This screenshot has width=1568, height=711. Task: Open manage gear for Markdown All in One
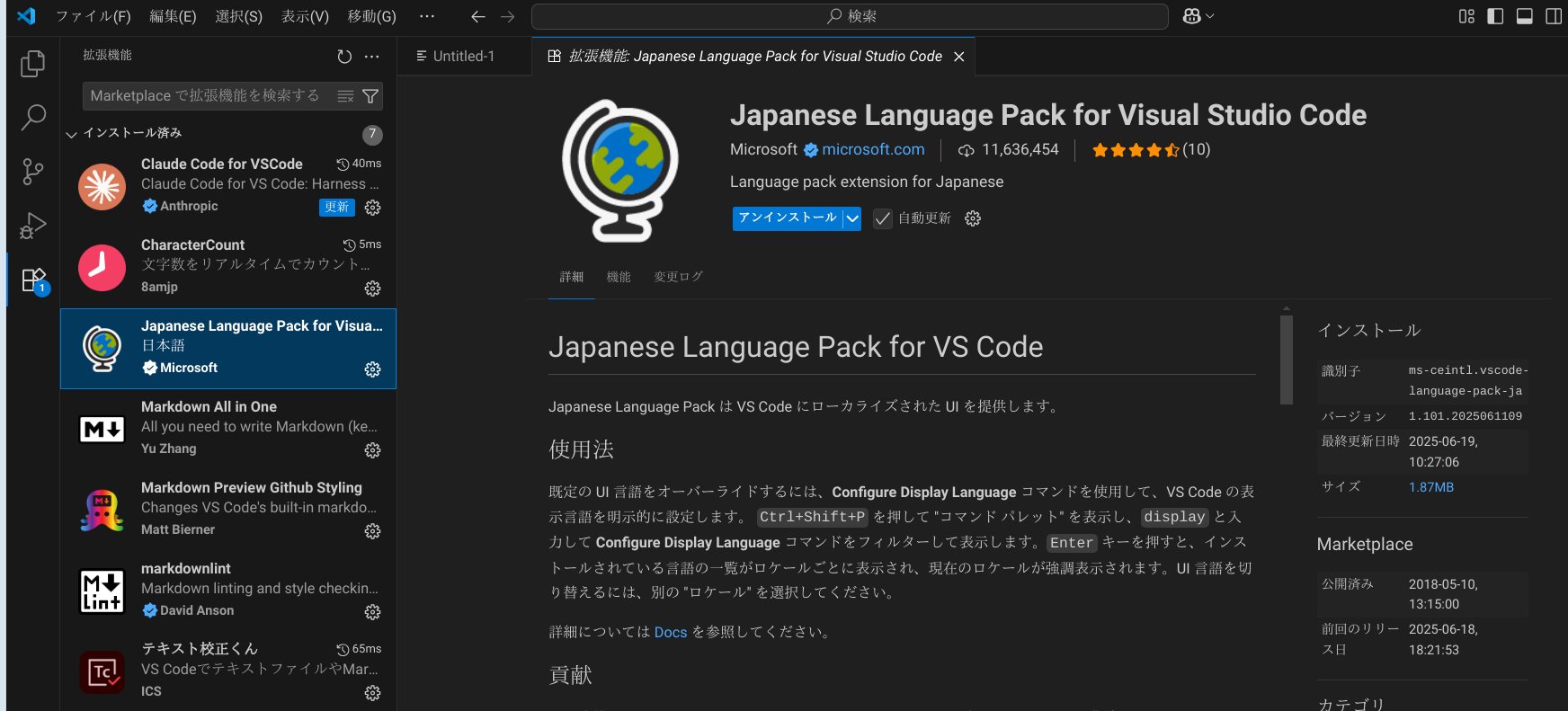click(372, 450)
